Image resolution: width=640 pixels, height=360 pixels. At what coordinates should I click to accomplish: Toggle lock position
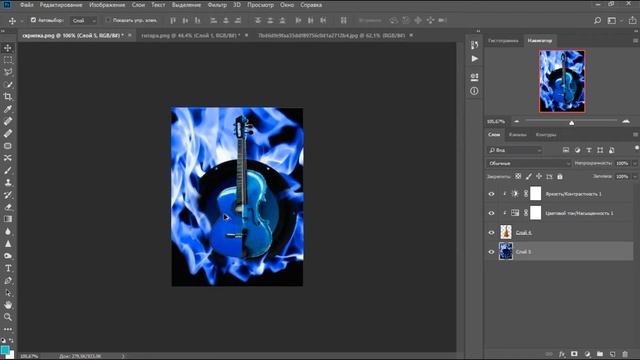(539, 176)
